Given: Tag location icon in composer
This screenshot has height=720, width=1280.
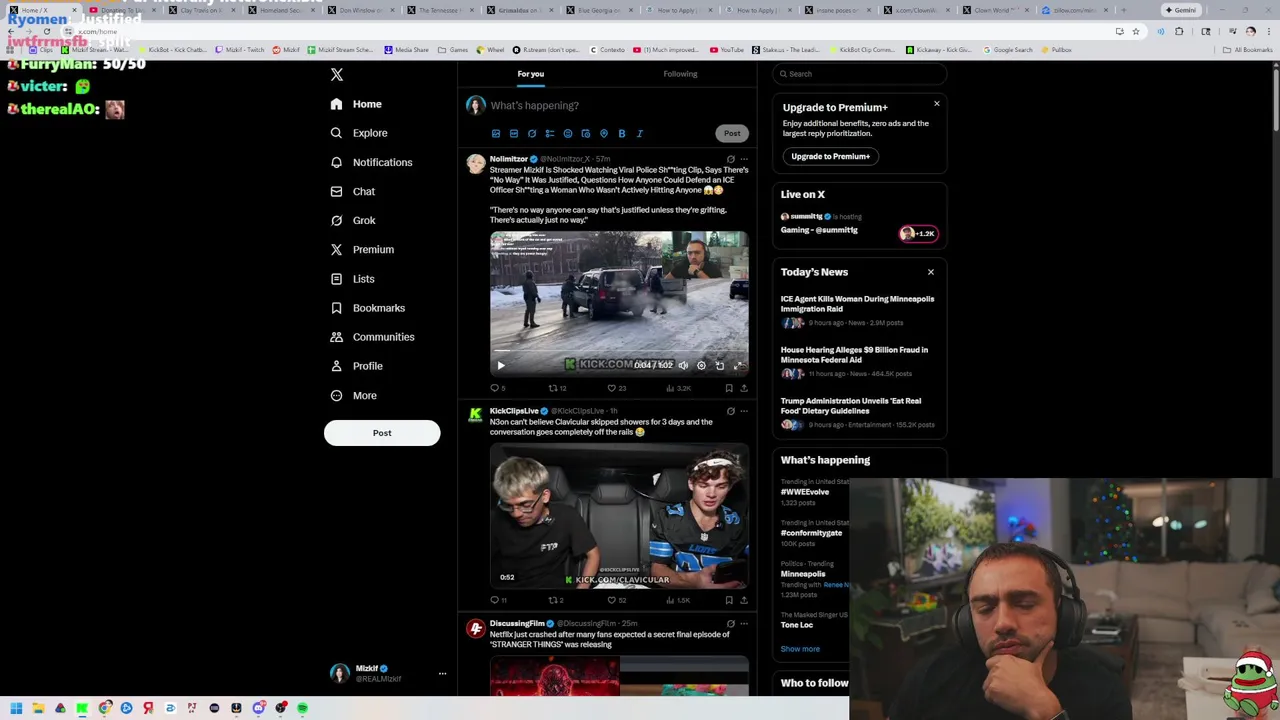Looking at the screenshot, I should [x=604, y=134].
